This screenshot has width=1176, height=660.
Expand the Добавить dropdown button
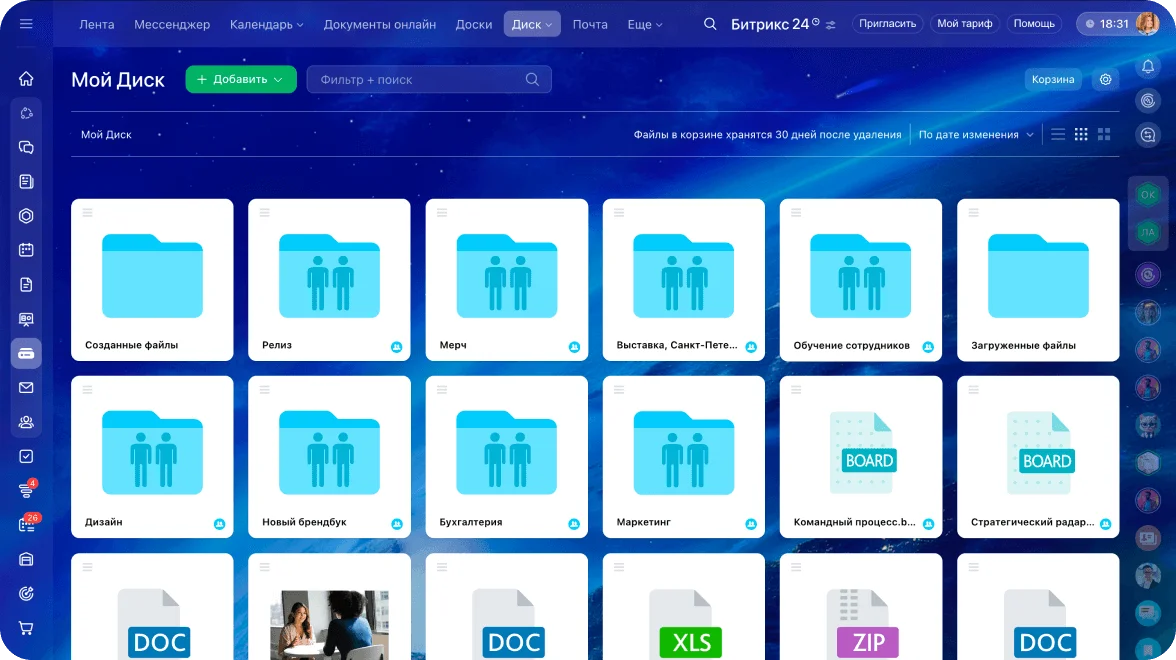pos(241,79)
